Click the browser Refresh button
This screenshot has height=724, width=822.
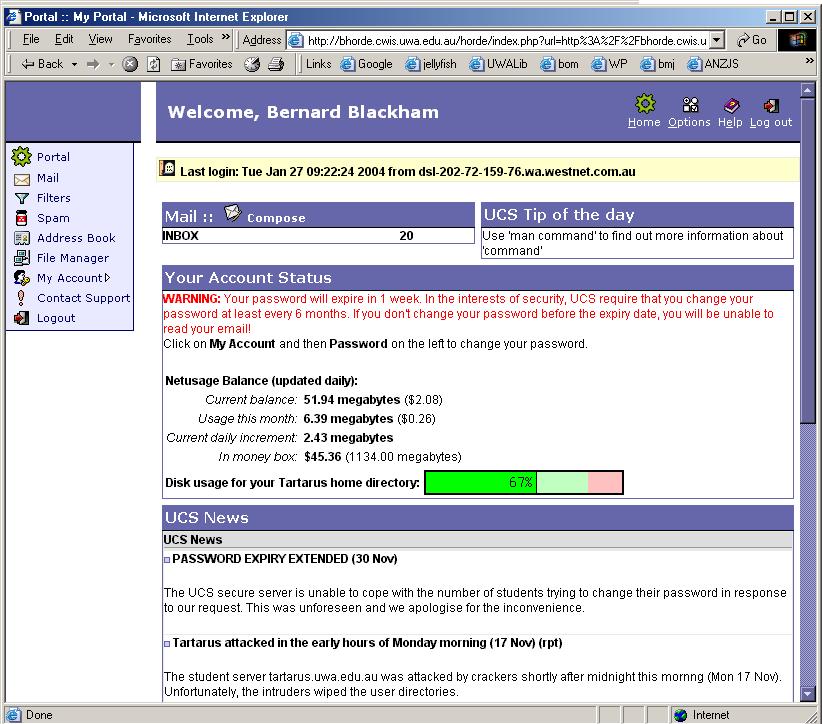click(154, 64)
